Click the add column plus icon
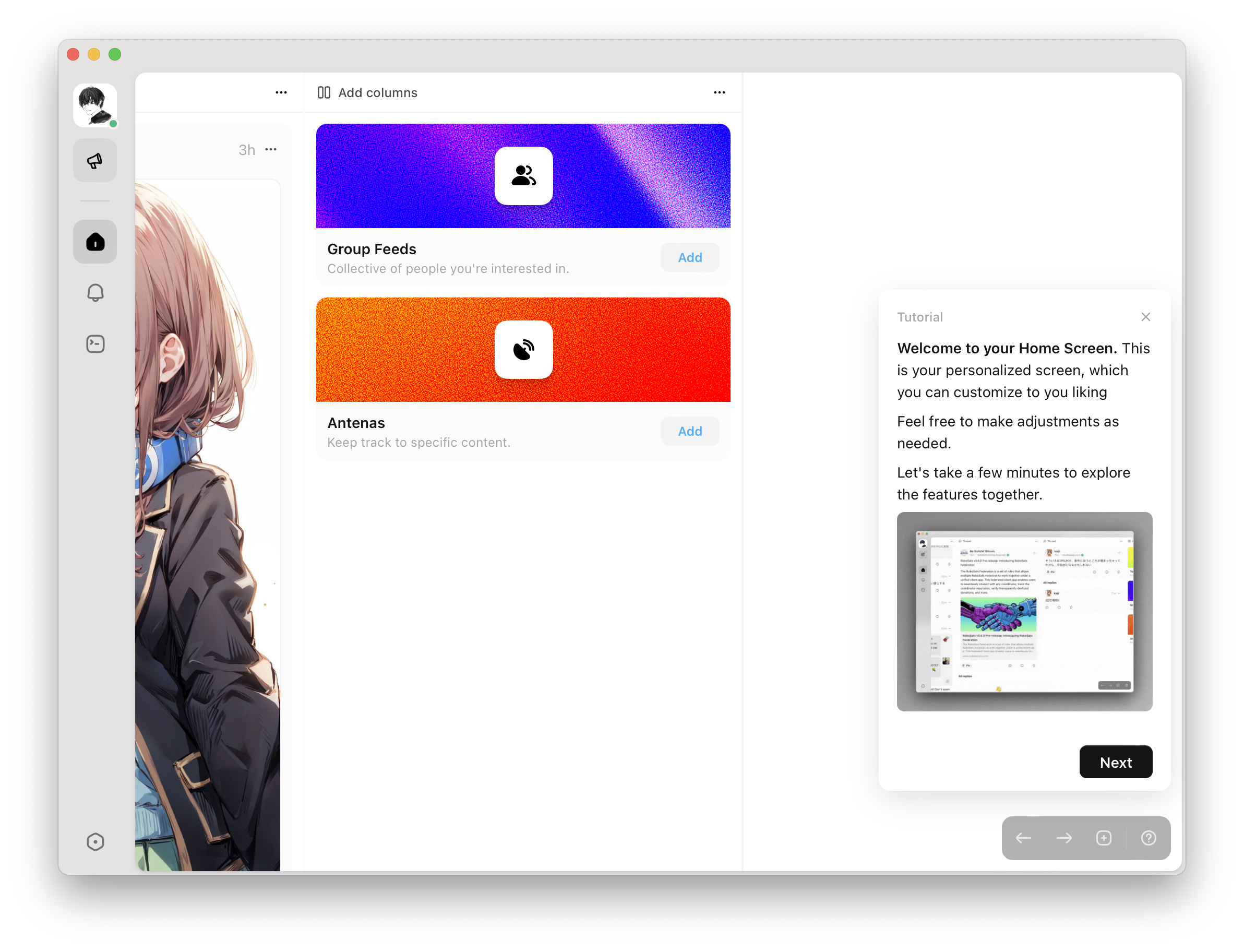1244x952 pixels. (1104, 838)
